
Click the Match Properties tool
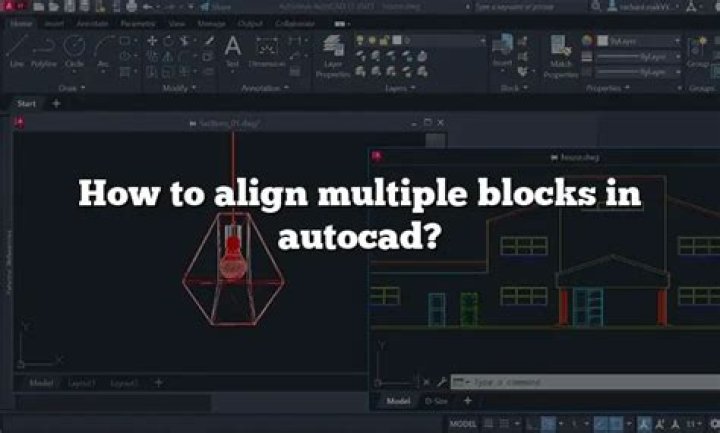pos(560,56)
